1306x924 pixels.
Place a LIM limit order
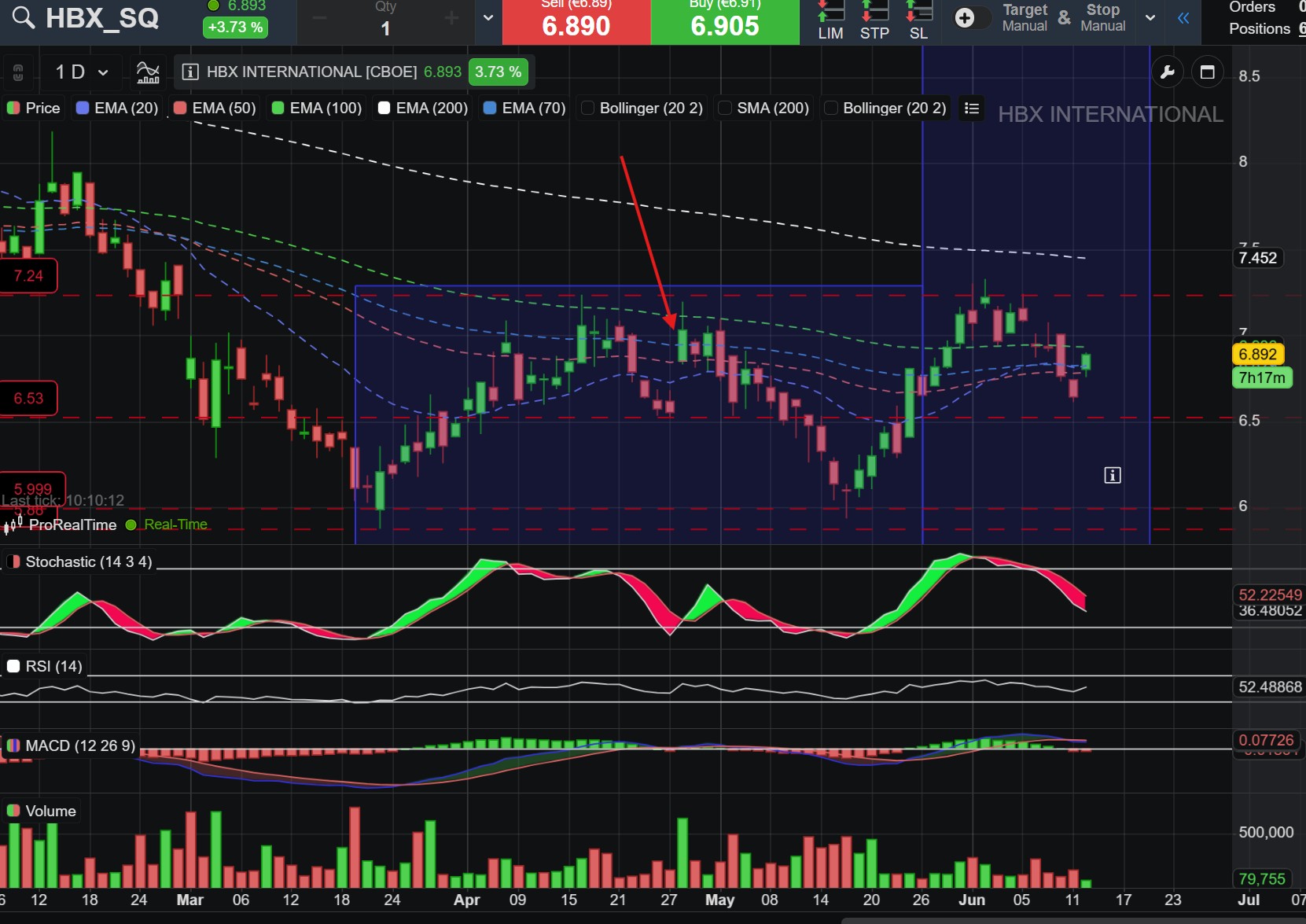[x=830, y=21]
